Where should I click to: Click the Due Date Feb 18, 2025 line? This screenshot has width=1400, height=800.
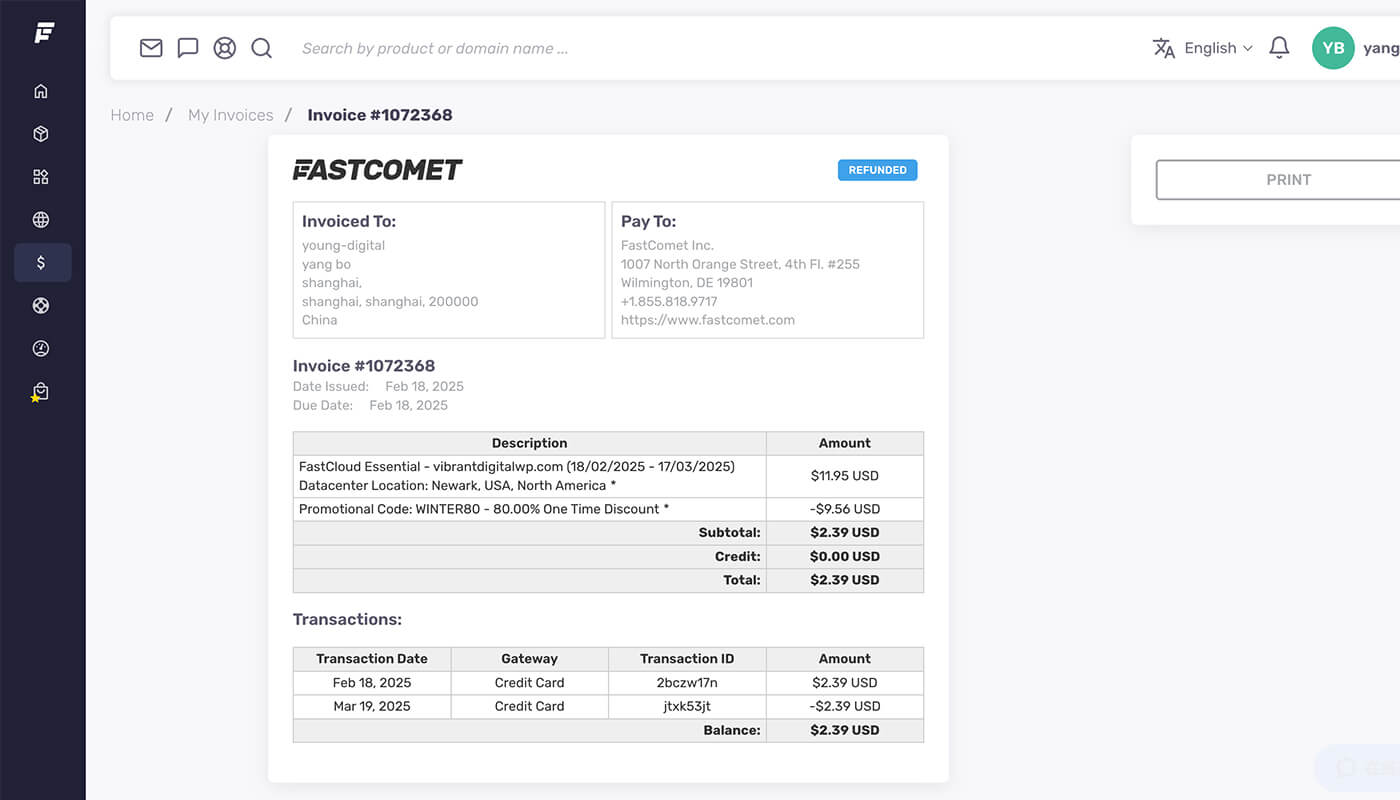pos(370,406)
